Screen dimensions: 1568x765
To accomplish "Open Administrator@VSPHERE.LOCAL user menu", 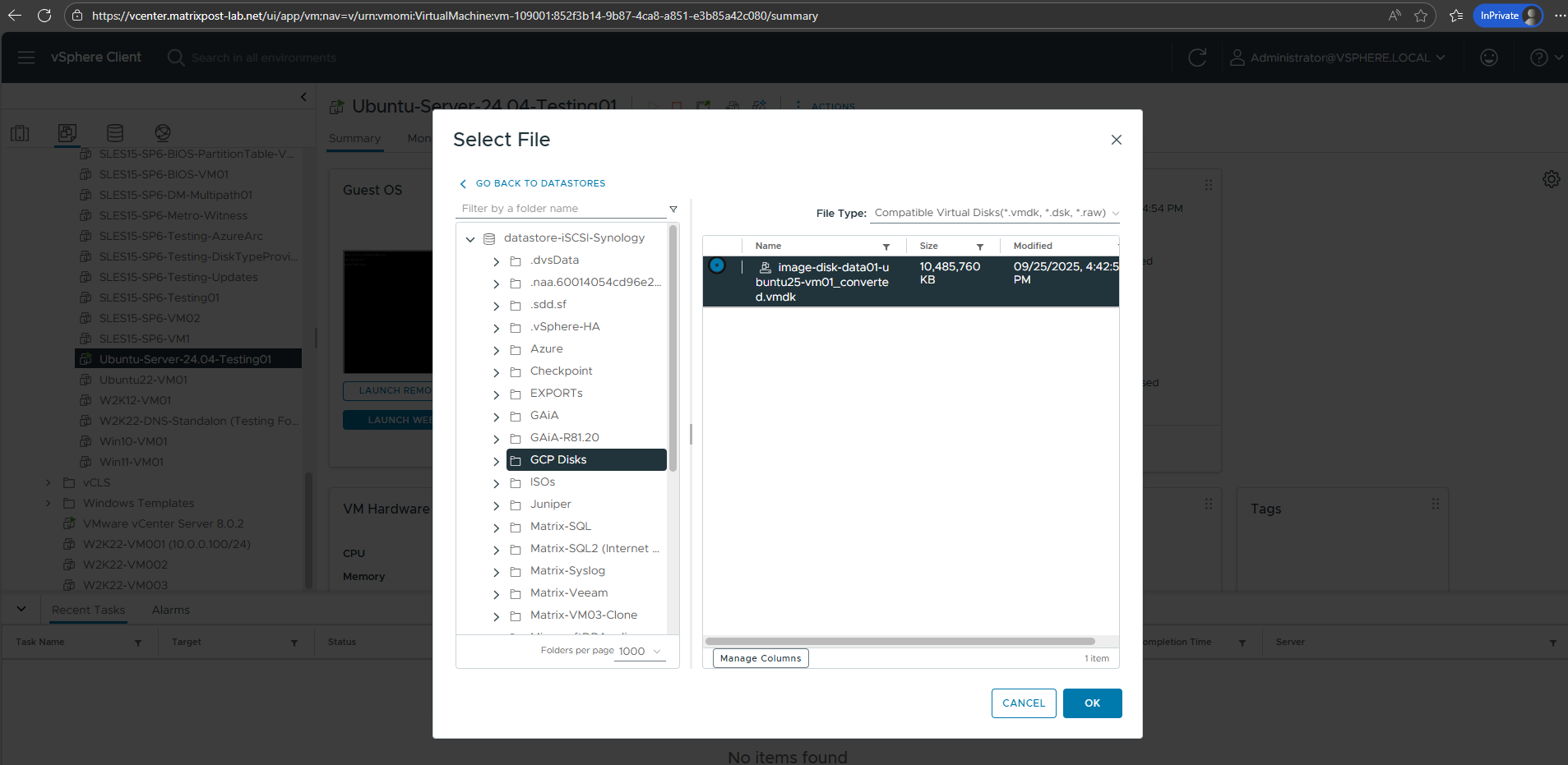I will click(x=1338, y=58).
